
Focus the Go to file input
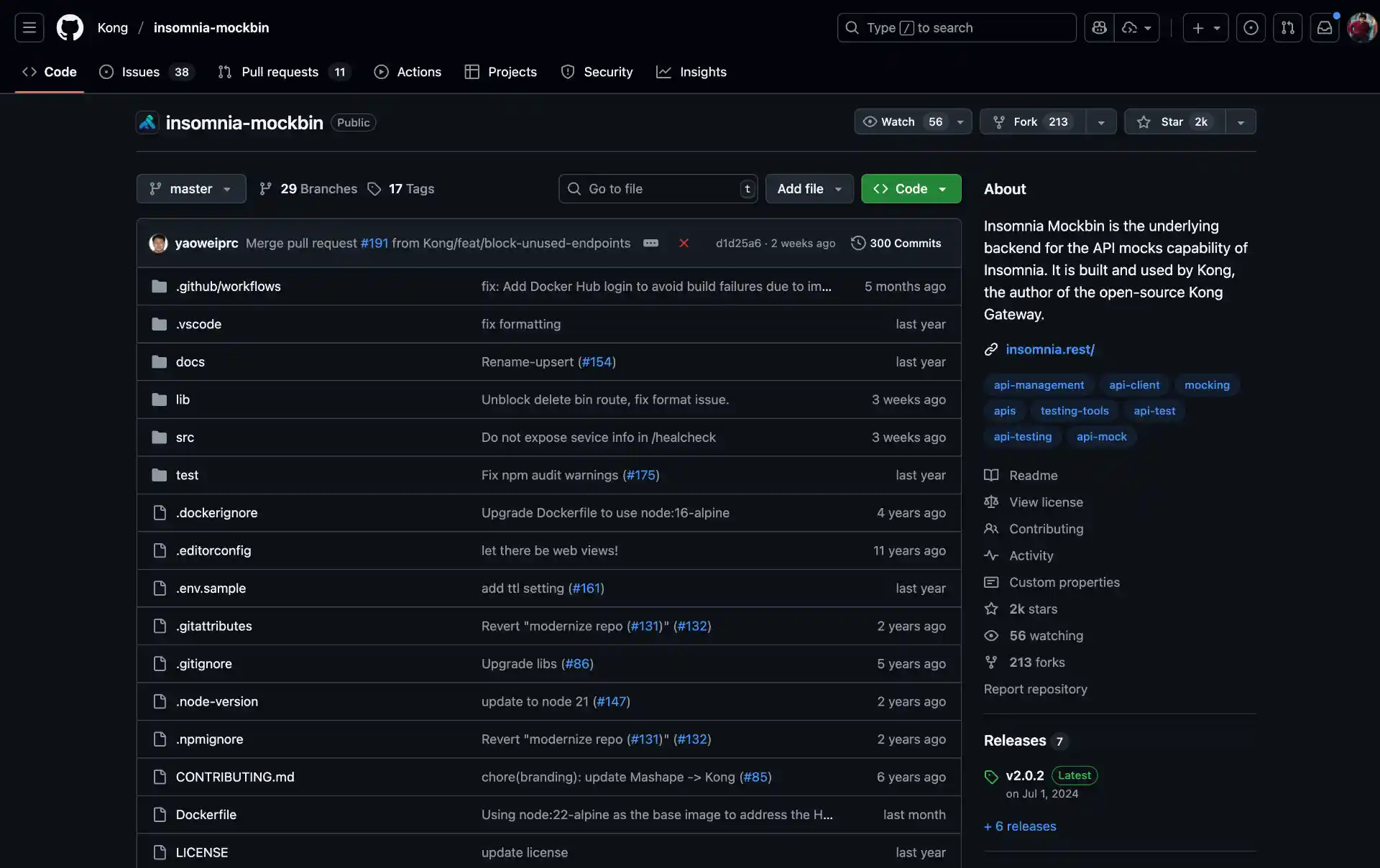pos(658,188)
